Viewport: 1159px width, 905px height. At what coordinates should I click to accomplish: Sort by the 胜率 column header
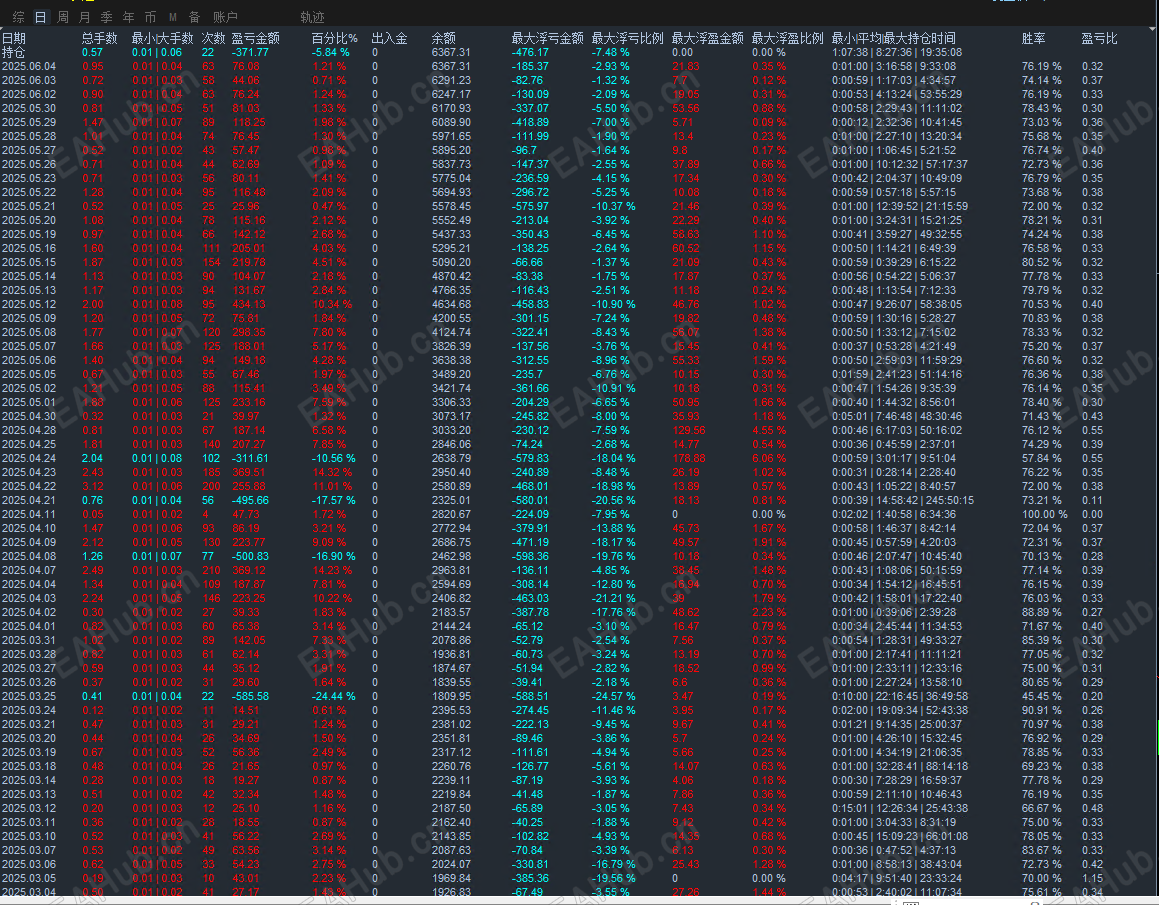pyautogui.click(x=1033, y=38)
